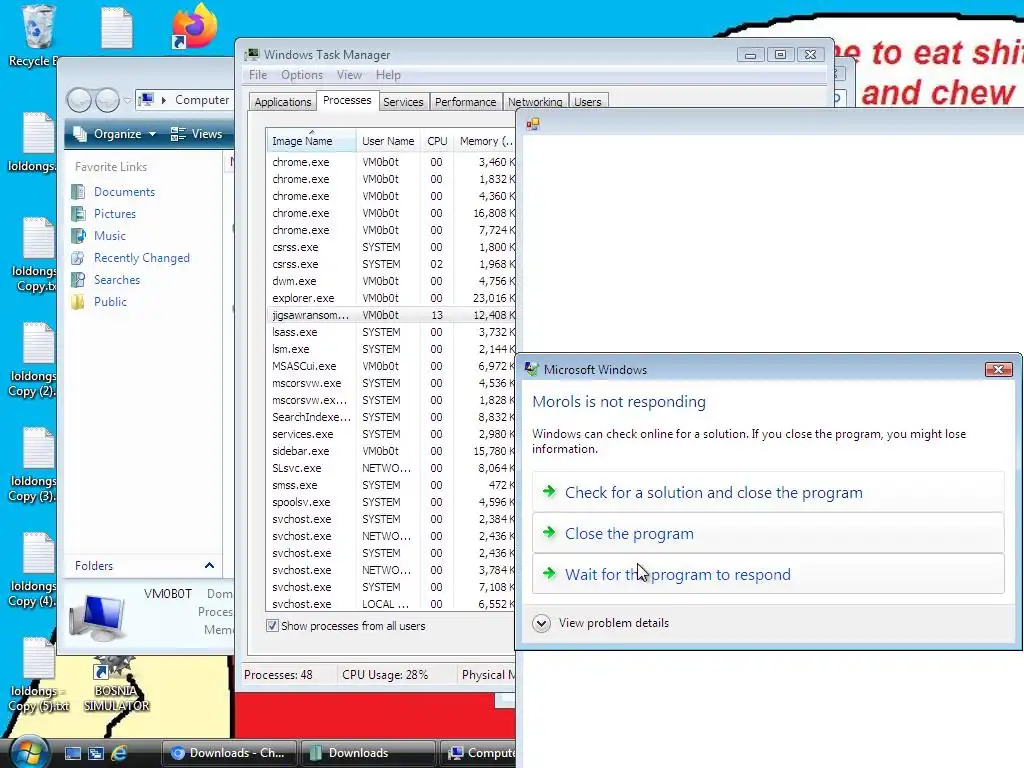Switch to the Services tab

pos(403,102)
